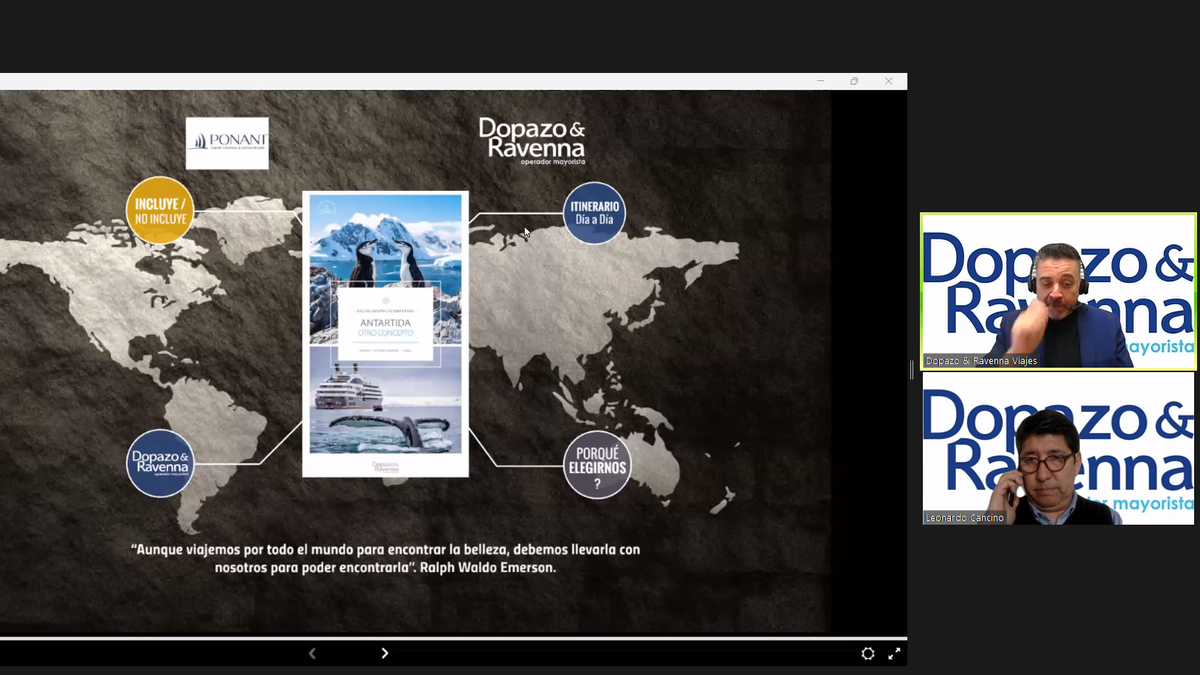Restore the presentation window size

coord(854,81)
